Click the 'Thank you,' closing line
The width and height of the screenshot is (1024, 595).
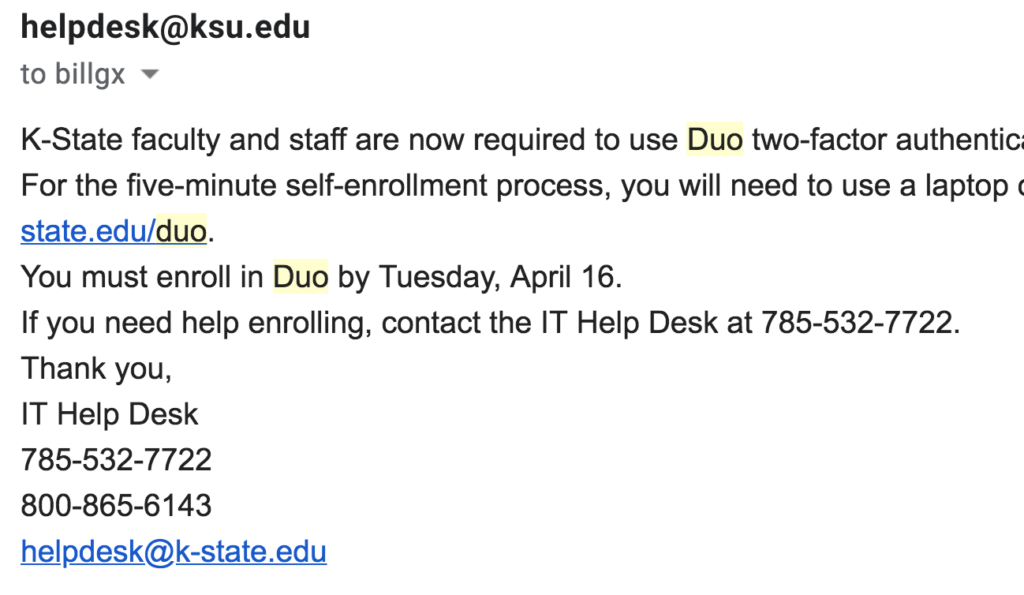click(x=96, y=369)
